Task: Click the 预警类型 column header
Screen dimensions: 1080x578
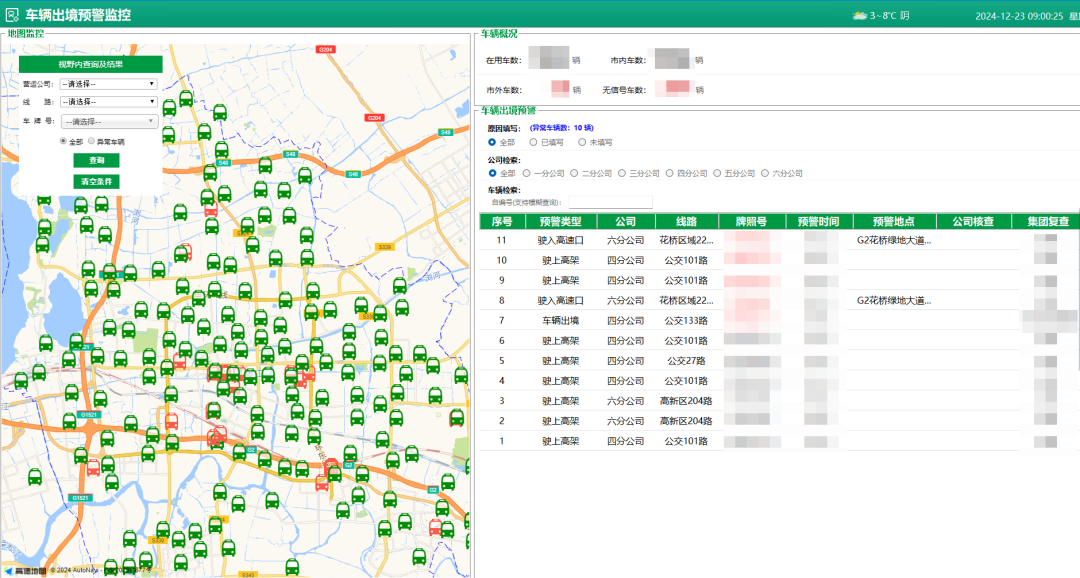Action: 559,221
